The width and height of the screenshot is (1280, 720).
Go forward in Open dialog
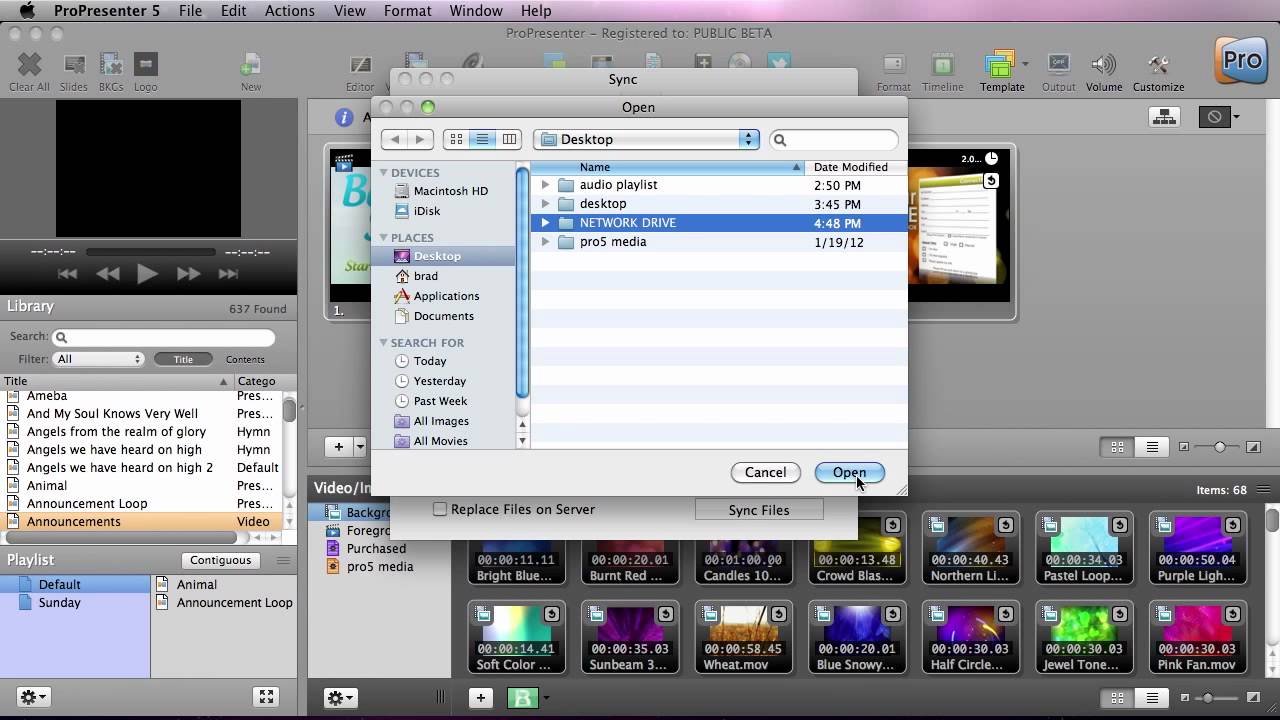[420, 139]
